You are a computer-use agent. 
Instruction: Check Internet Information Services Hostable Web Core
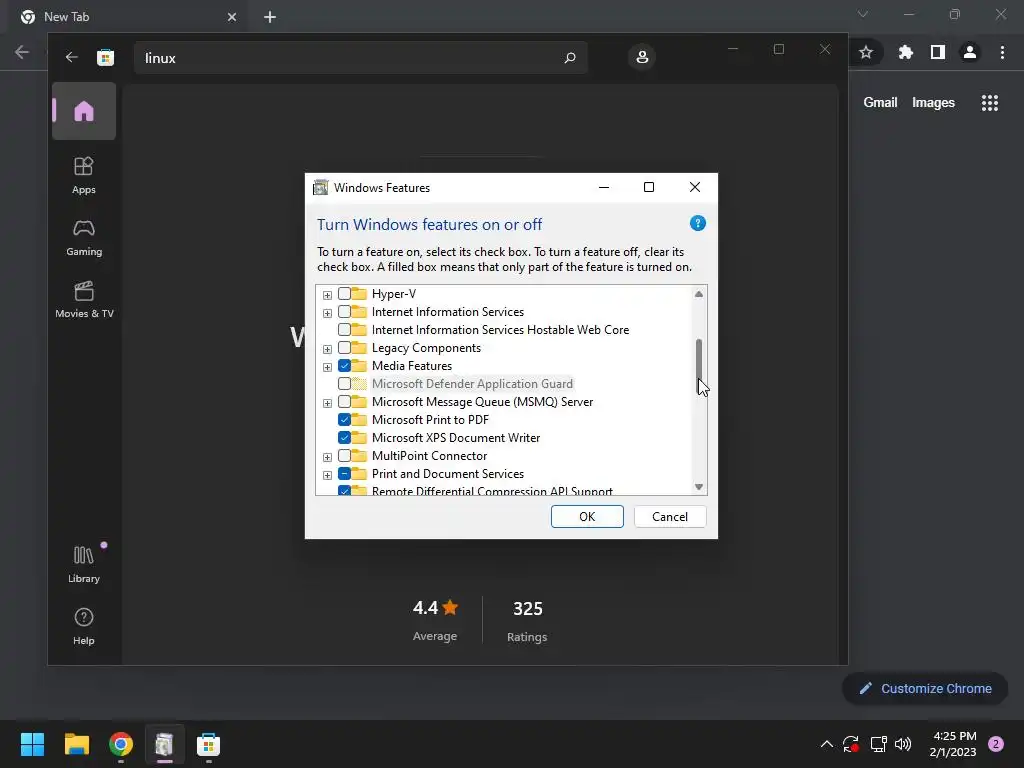point(344,330)
